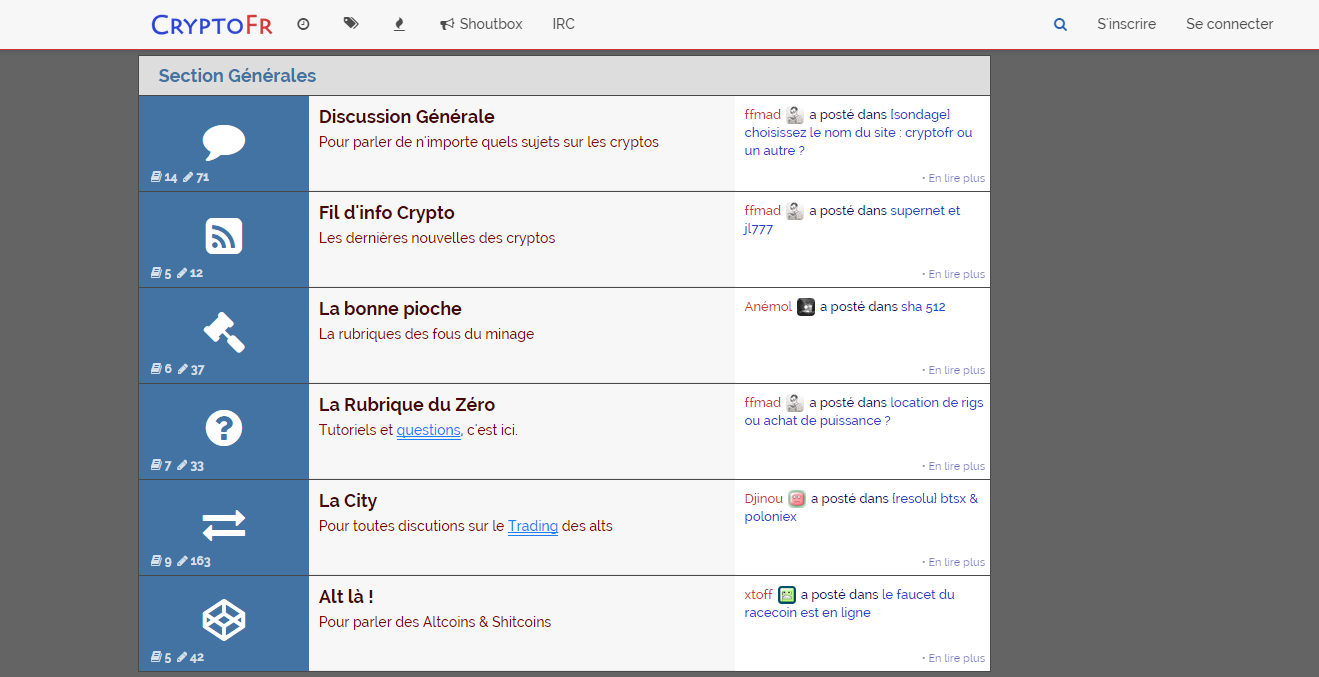Screen dimensions: 1319x677
Task: Open the Discussion Générale category title
Action: click(406, 117)
